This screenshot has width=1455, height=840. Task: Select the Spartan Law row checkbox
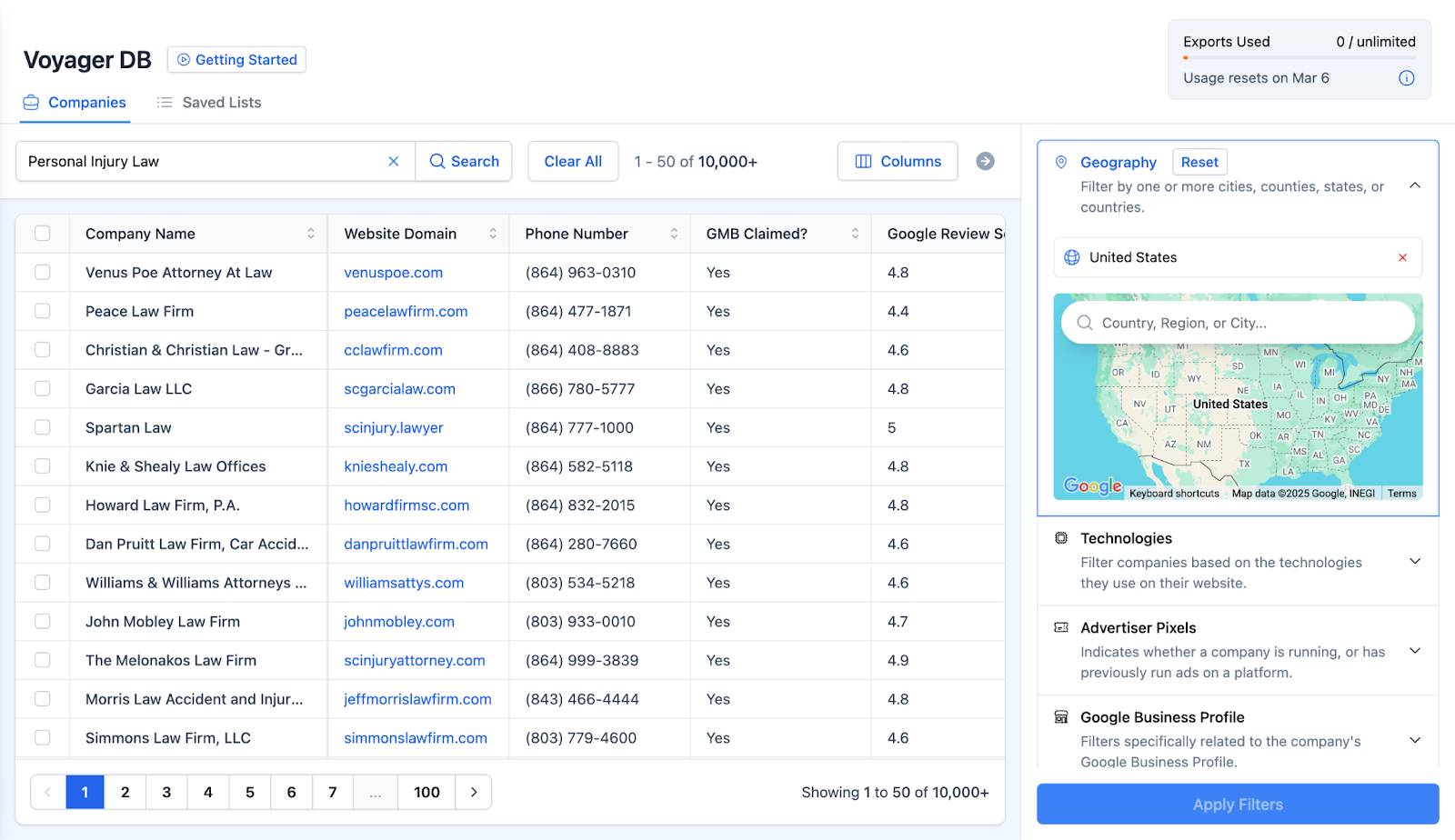(43, 427)
